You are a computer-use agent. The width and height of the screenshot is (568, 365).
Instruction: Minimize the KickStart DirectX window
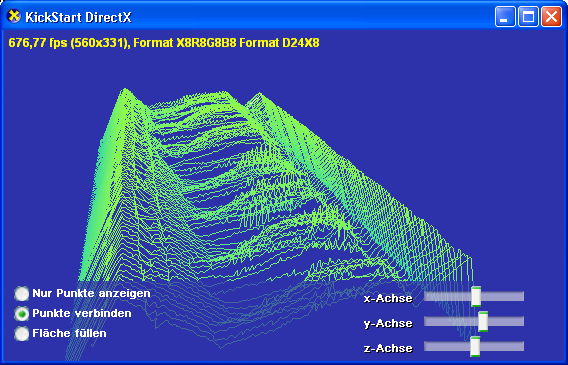505,17
